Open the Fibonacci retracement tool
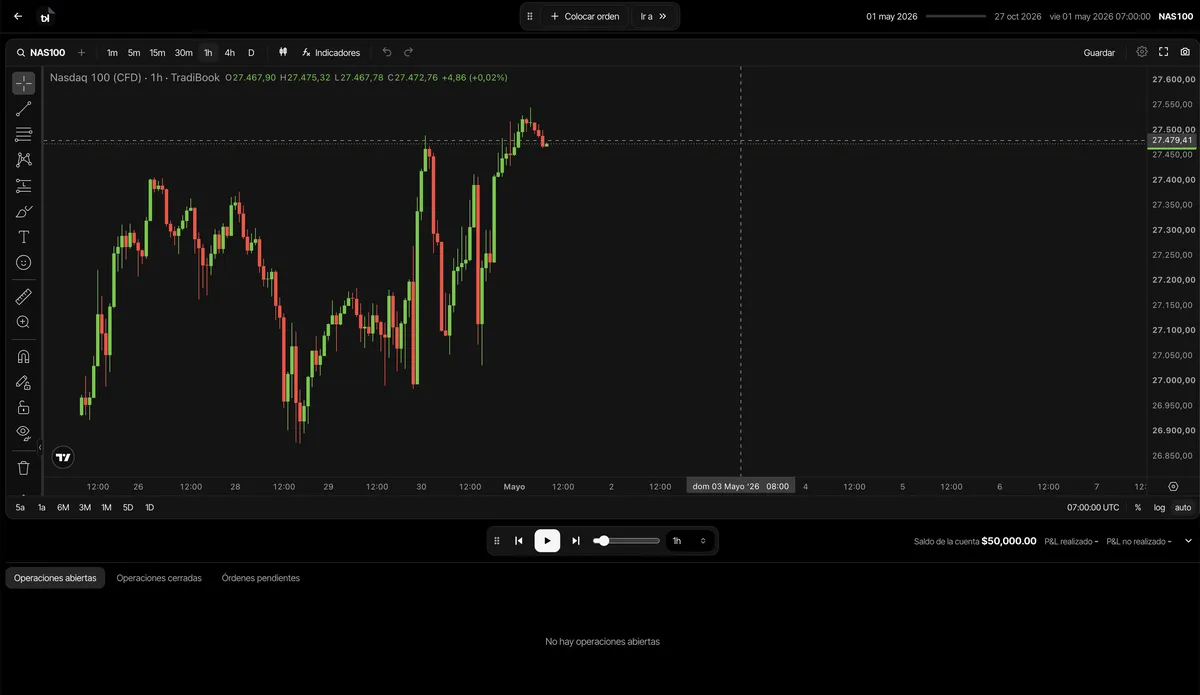This screenshot has height=695, width=1200. (24, 134)
